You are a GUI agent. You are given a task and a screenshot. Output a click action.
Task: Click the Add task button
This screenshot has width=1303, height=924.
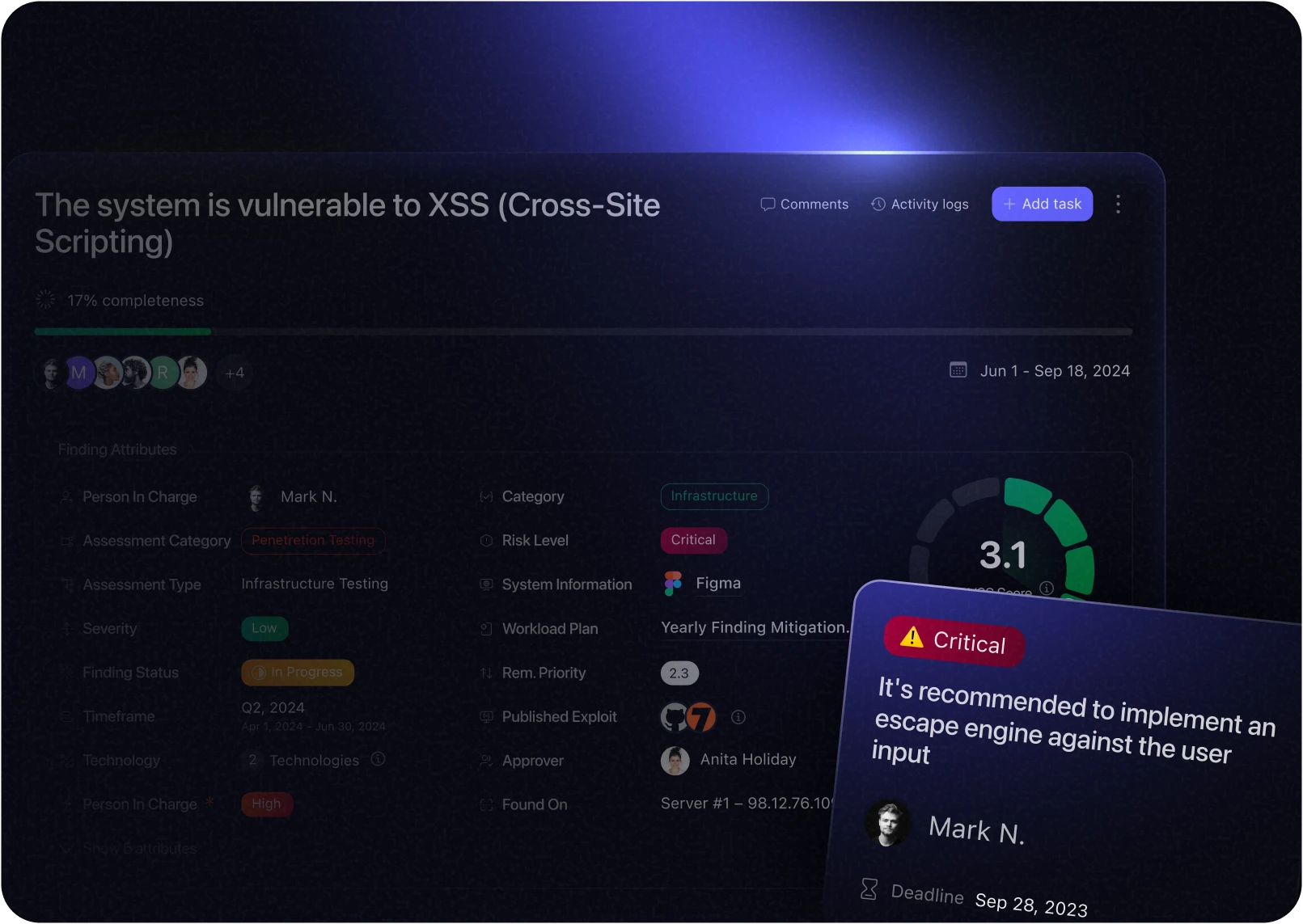coord(1042,204)
